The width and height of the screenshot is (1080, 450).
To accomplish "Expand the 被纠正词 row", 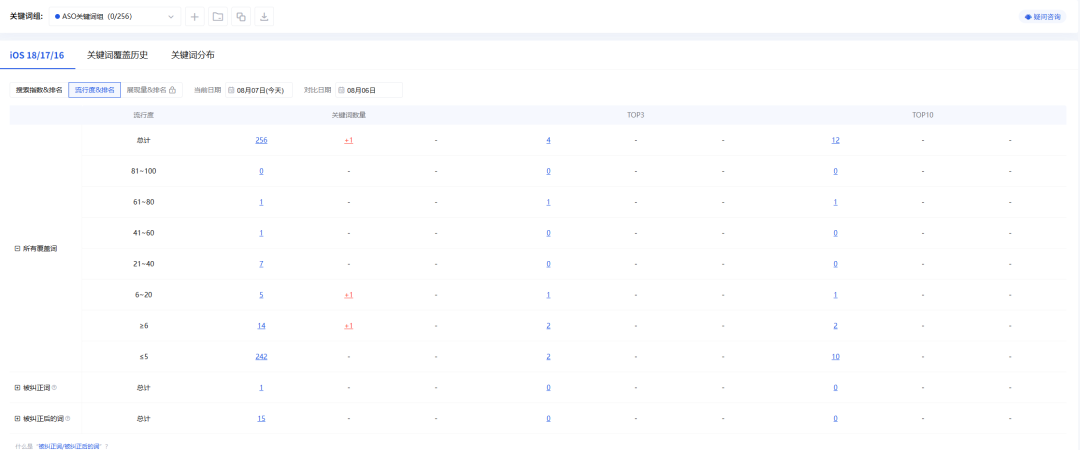I will (17, 388).
